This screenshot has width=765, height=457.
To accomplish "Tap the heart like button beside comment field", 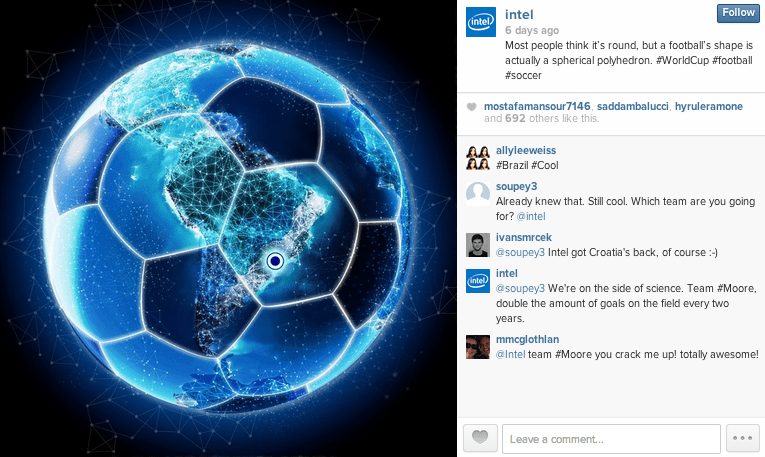I will pos(480,438).
